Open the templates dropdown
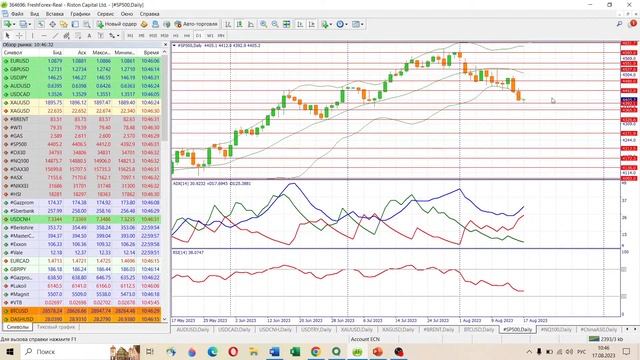640x360 pixels. (x=358, y=24)
